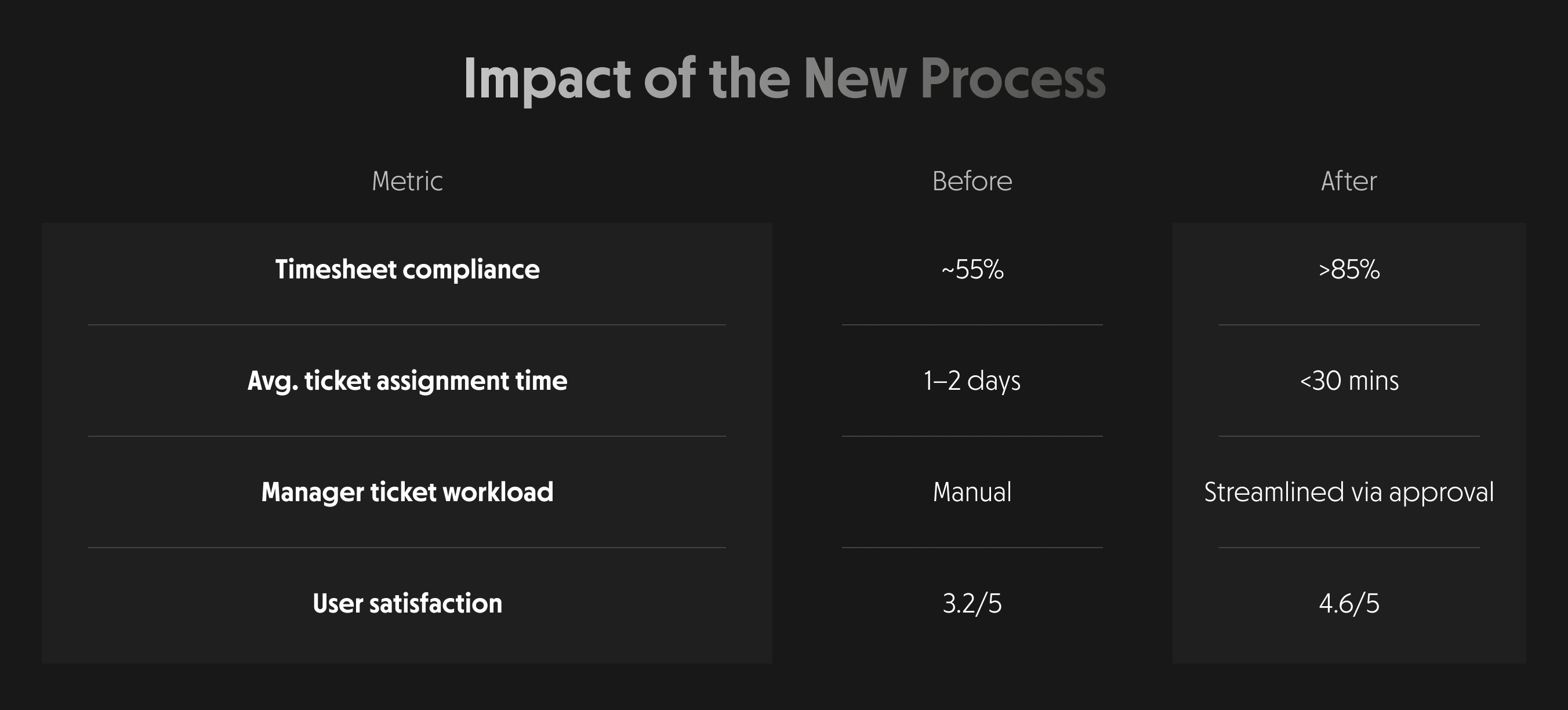Click the Manual value in Before column
Viewport: 1568px width, 710px height.
(x=972, y=492)
